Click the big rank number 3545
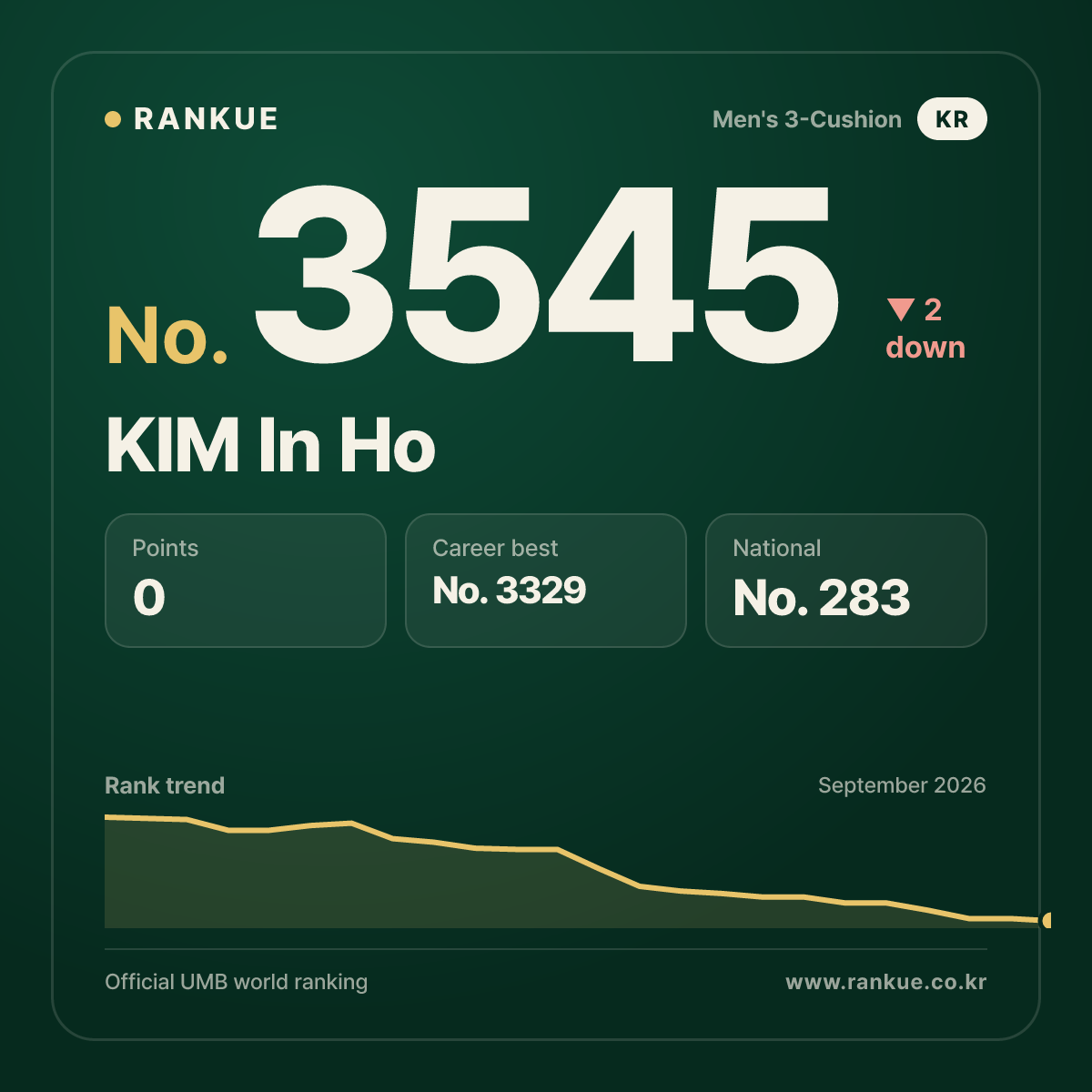Viewport: 1092px width, 1092px height. point(547,273)
